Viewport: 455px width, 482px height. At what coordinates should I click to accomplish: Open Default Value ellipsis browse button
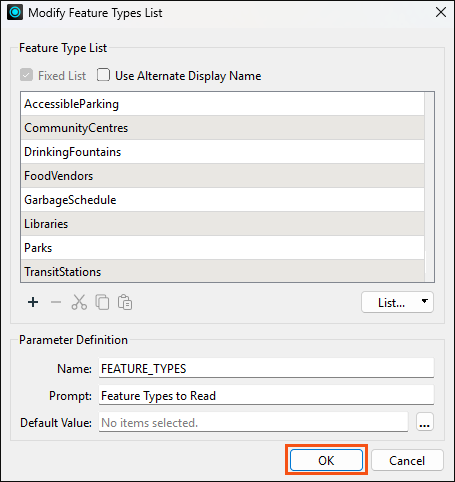pyautogui.click(x=425, y=422)
